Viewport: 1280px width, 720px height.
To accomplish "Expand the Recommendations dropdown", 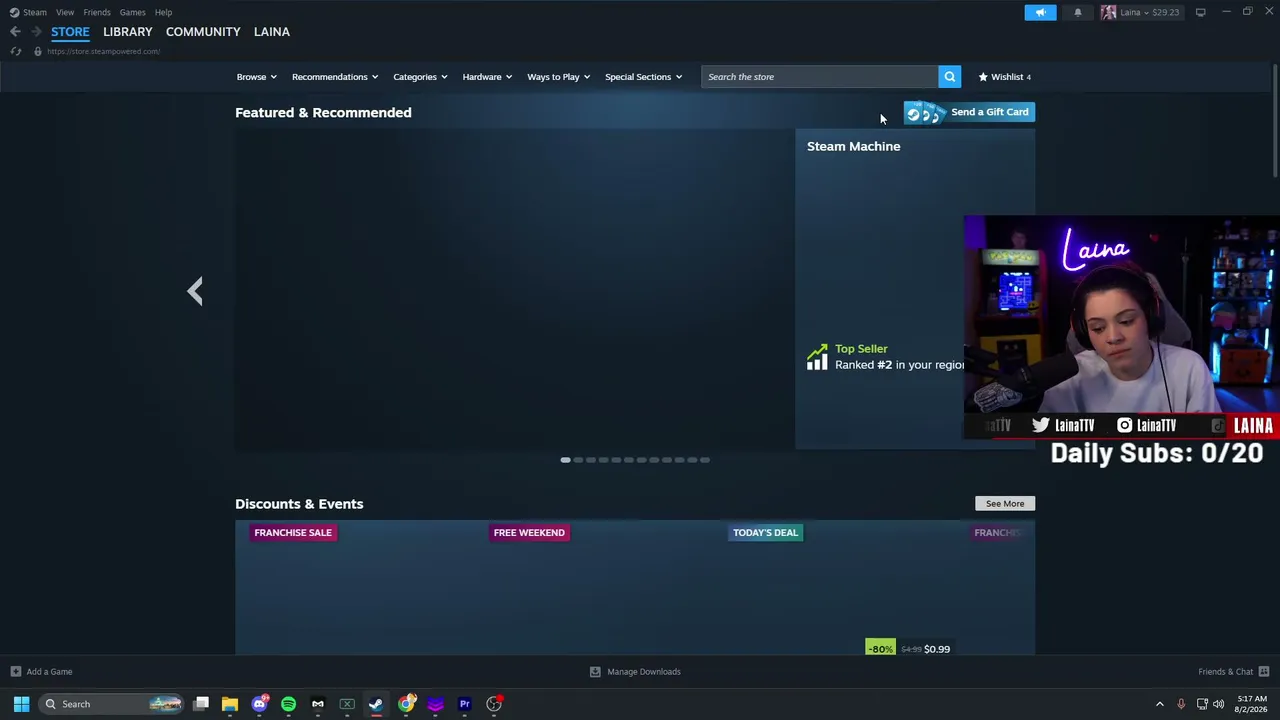I will coord(335,77).
